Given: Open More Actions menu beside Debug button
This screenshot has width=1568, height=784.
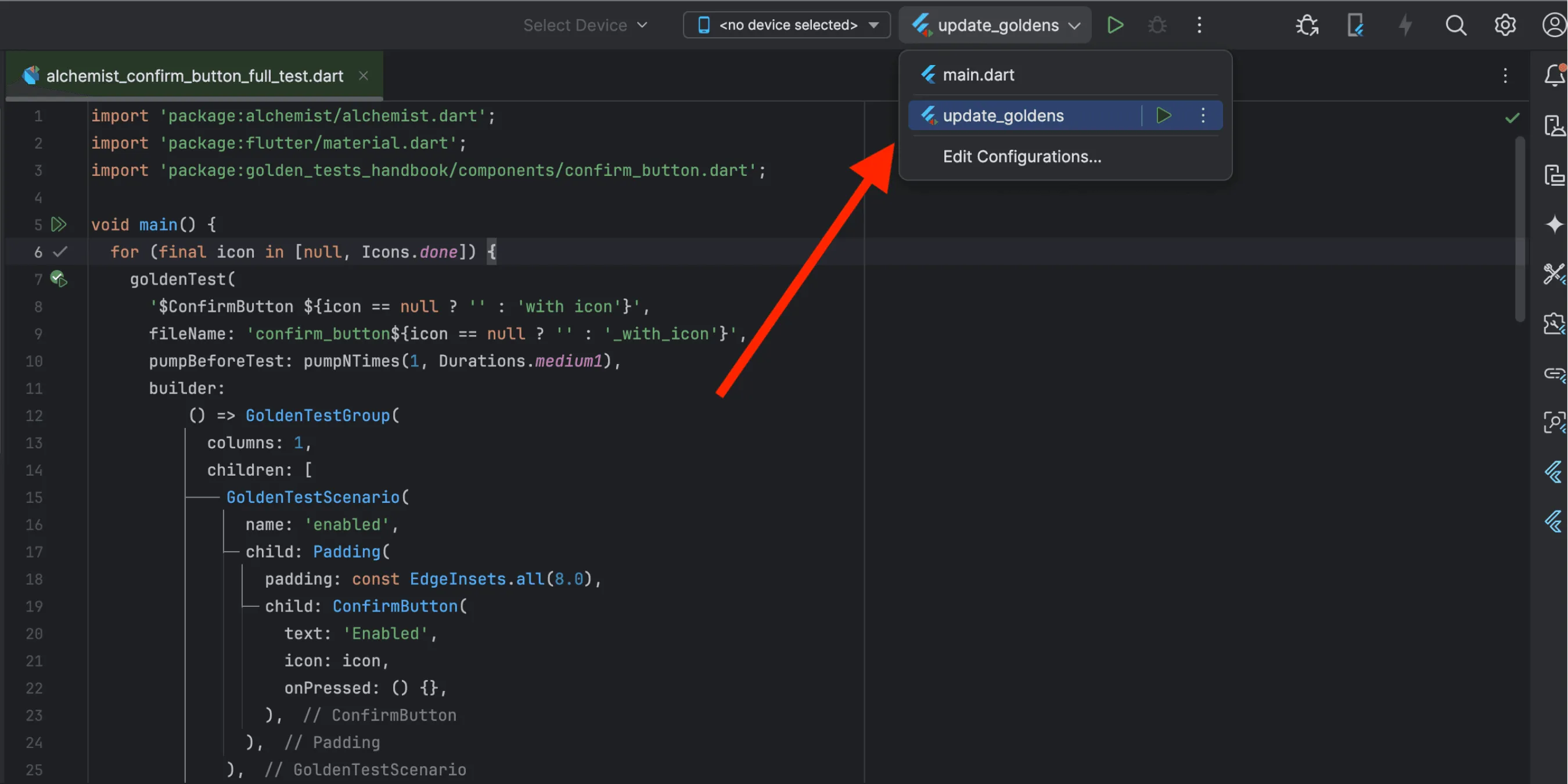Looking at the screenshot, I should (x=1199, y=25).
